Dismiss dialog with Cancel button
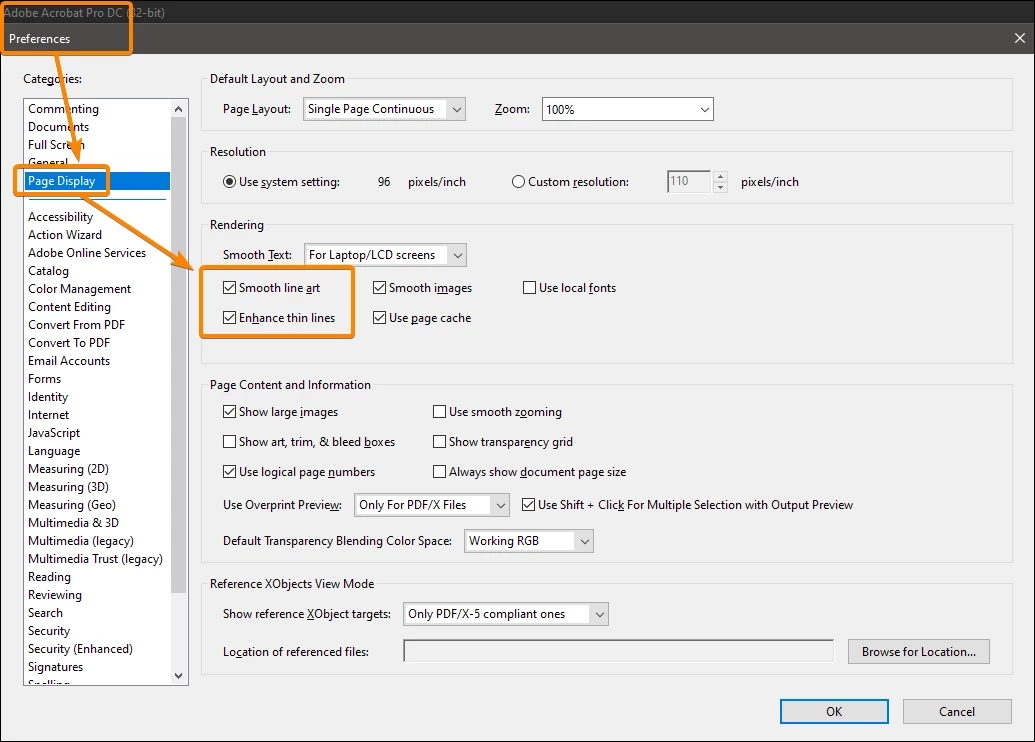Screen dimensions: 1035x742 [956, 712]
